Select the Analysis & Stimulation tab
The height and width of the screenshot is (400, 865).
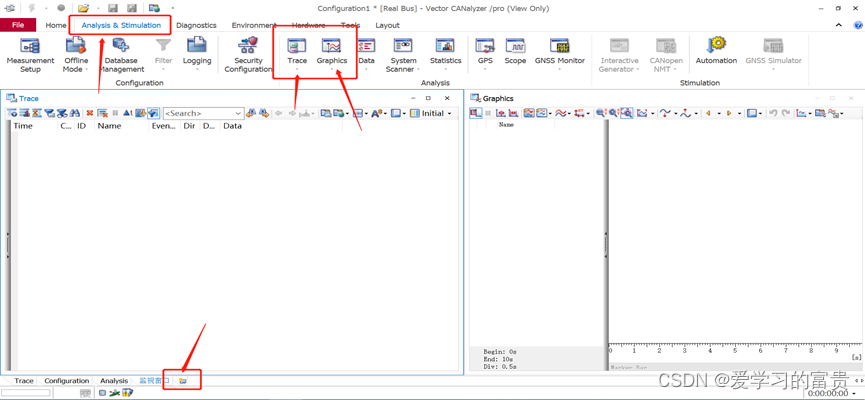(121, 25)
